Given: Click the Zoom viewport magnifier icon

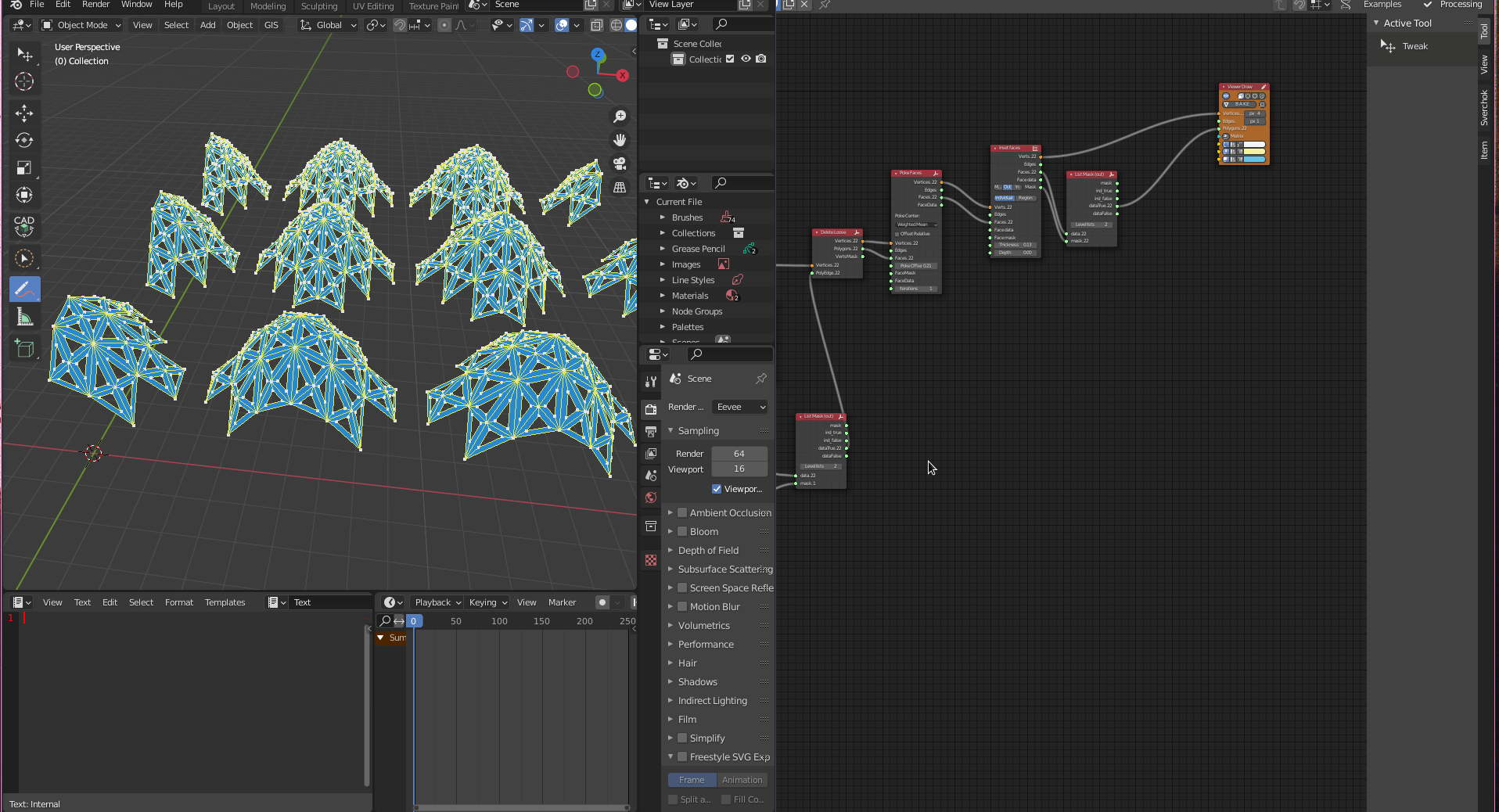Looking at the screenshot, I should tap(620, 117).
